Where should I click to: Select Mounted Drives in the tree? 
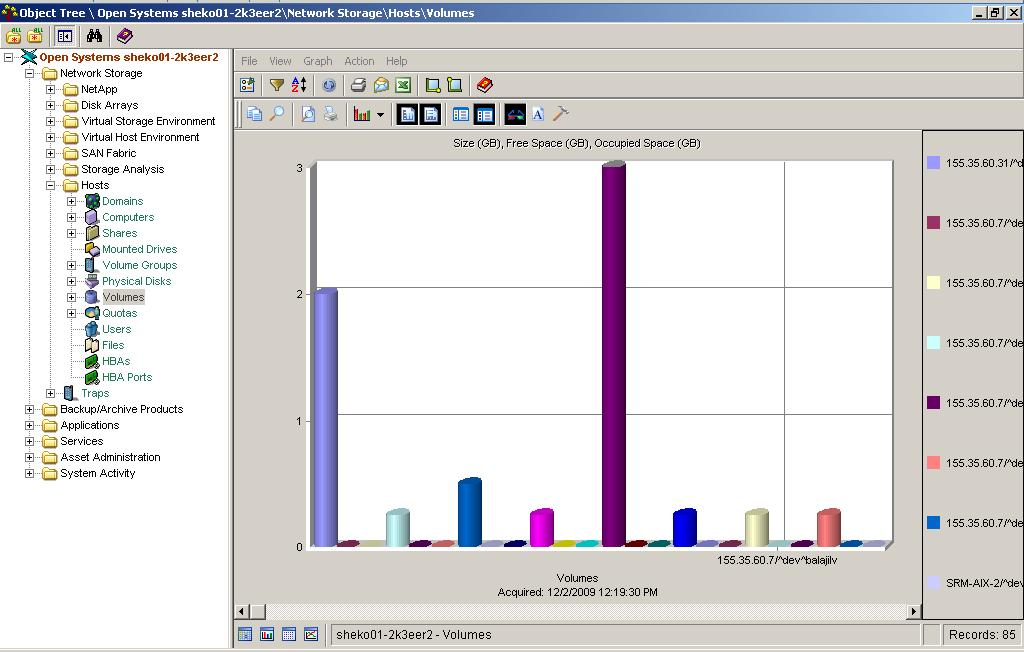tap(139, 249)
